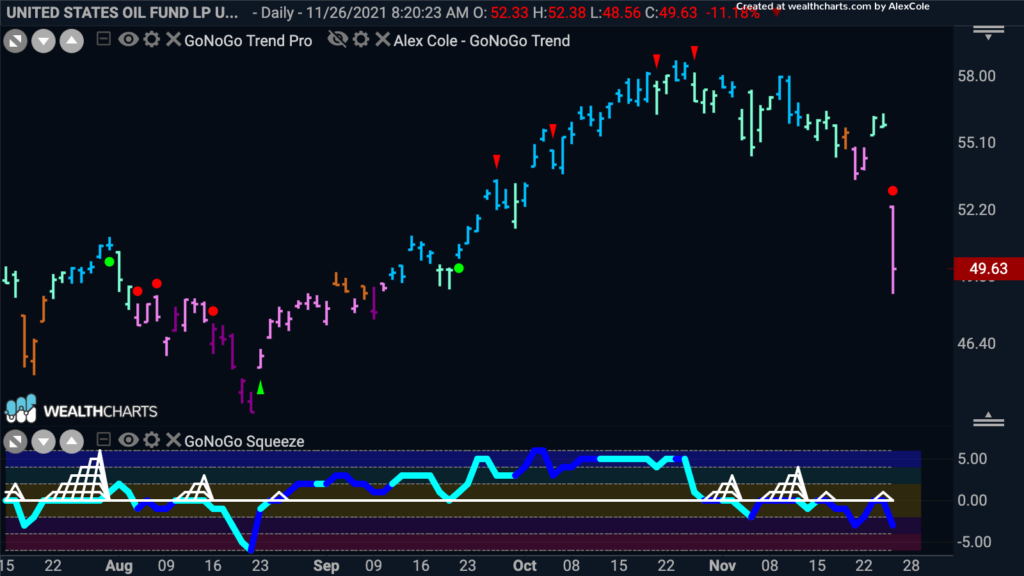Move the GoNoGo Squeeze pane down
The height and width of the screenshot is (576, 1024).
[x=43, y=442]
